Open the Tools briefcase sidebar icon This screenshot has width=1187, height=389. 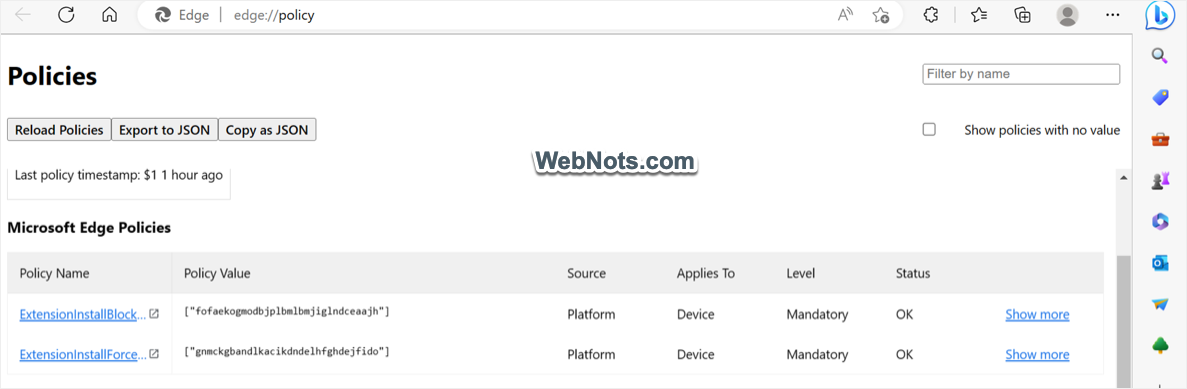[x=1160, y=138]
